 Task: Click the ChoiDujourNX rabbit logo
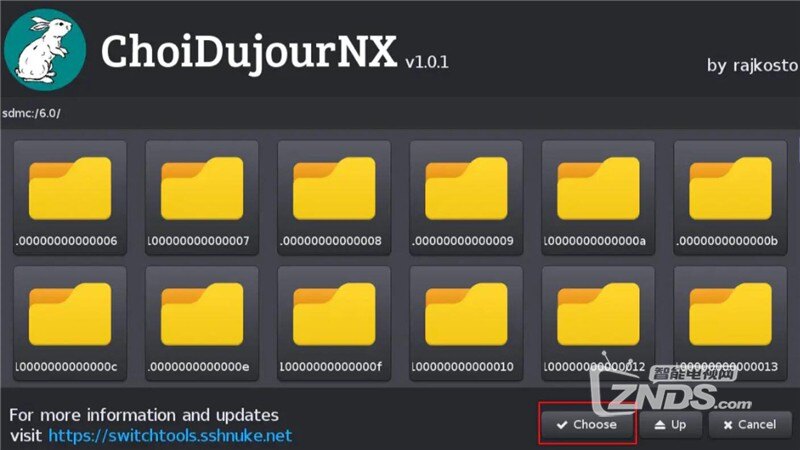(x=45, y=49)
